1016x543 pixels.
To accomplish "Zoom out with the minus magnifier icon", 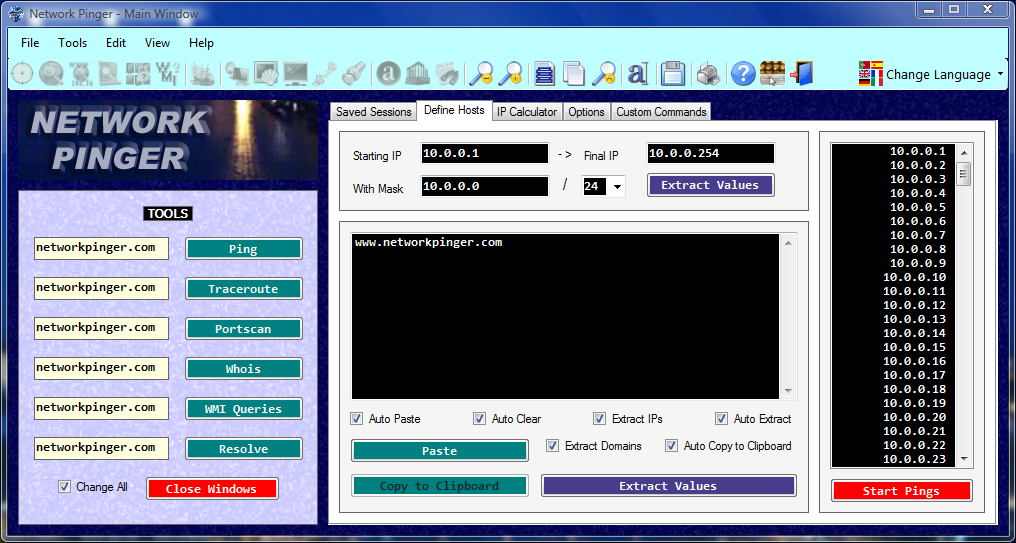I will [481, 73].
